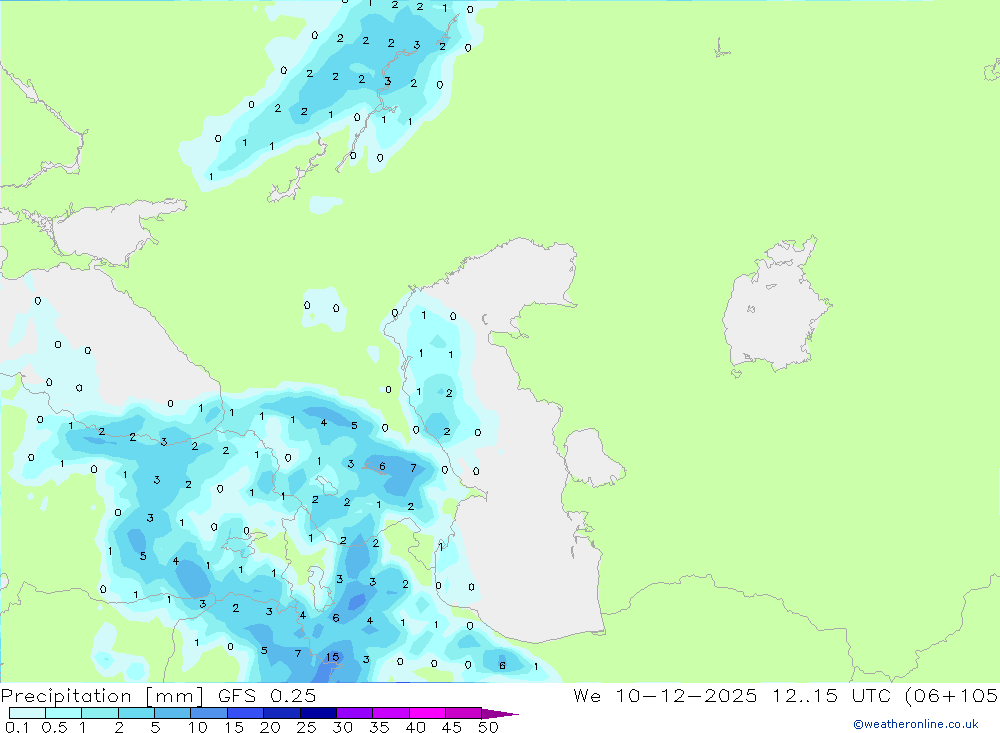Click the 40–45 mm magenta legend swatch
The height and width of the screenshot is (733, 1000).
(427, 713)
